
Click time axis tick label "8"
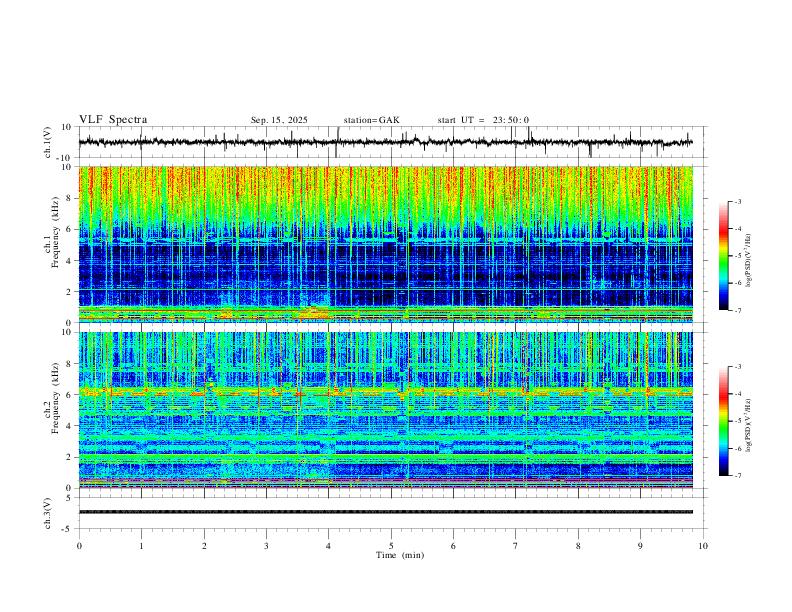[578, 546]
